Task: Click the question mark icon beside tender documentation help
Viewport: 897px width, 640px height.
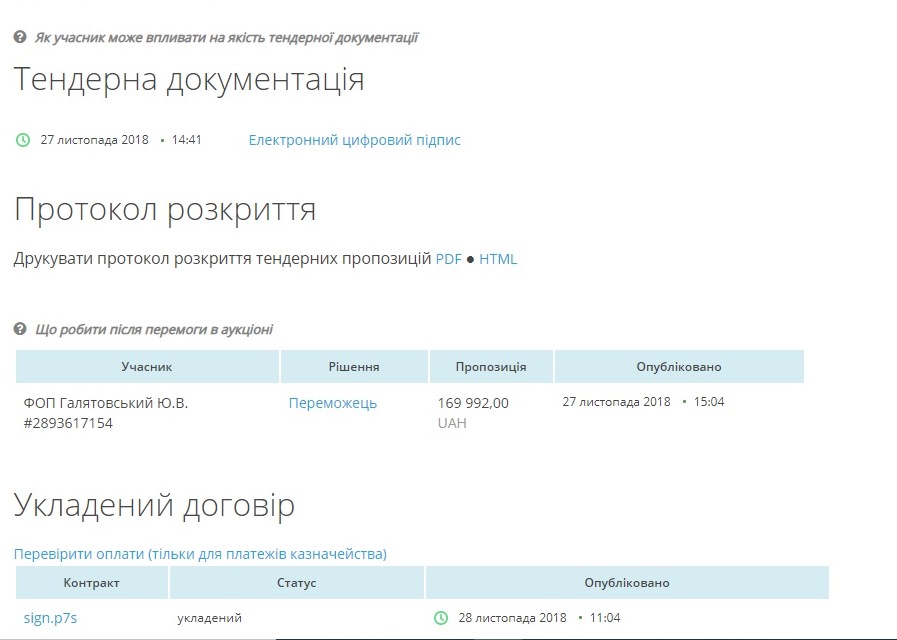Action: 20,37
